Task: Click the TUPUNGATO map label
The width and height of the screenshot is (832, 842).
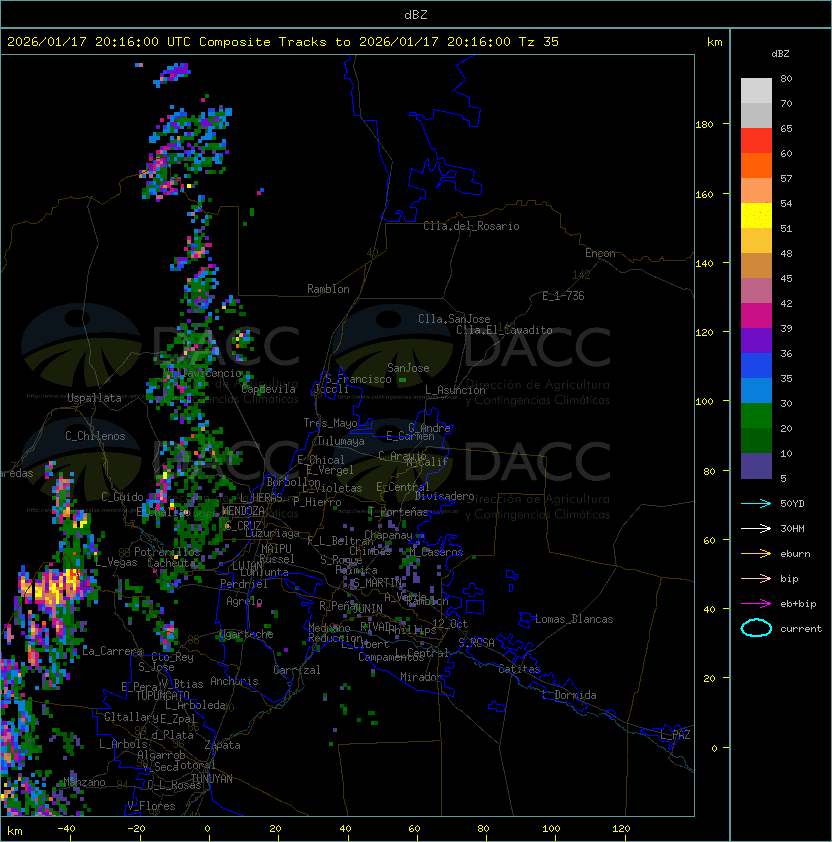Action: [162, 695]
